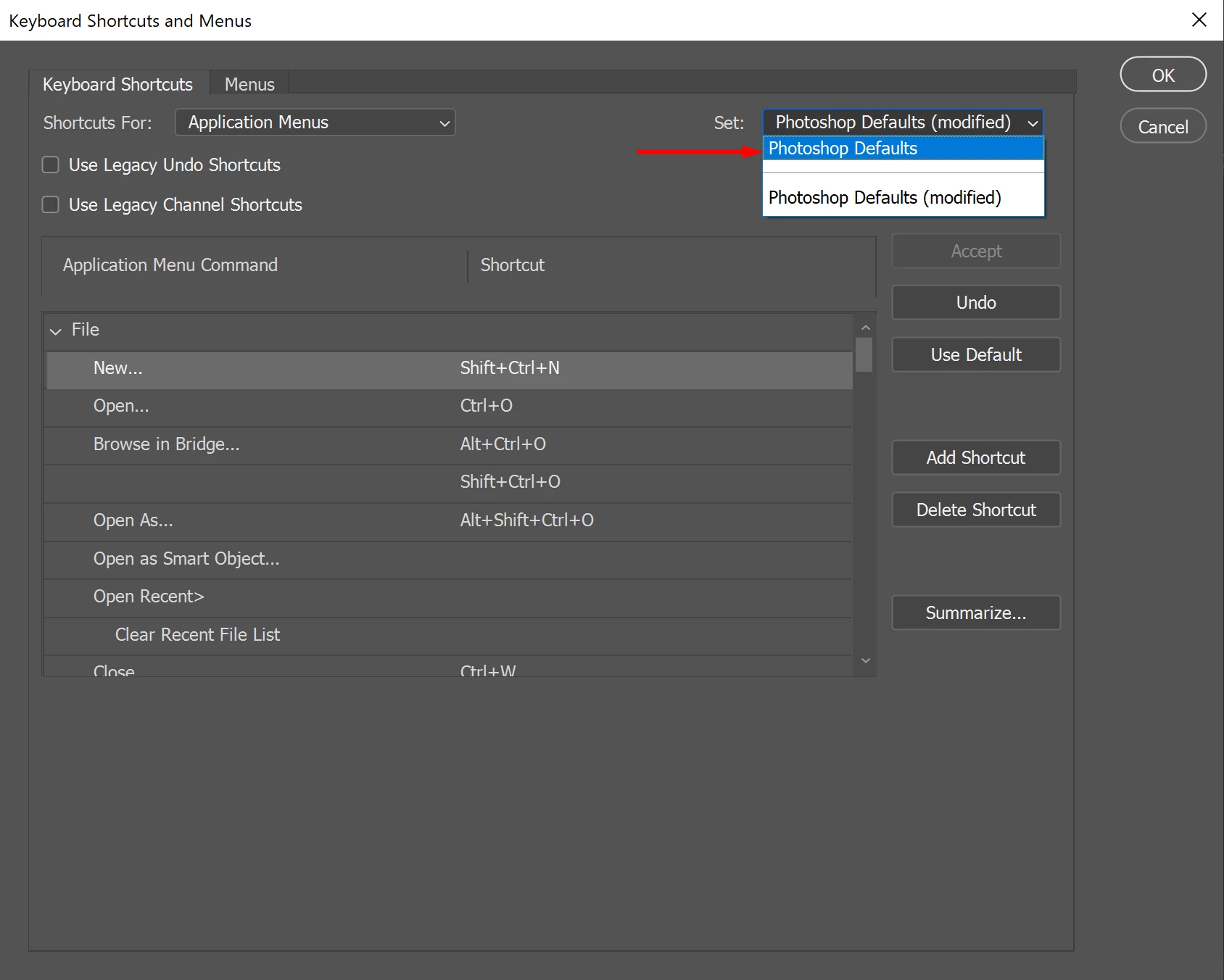Click the File group label
The height and width of the screenshot is (980, 1224).
tap(86, 330)
